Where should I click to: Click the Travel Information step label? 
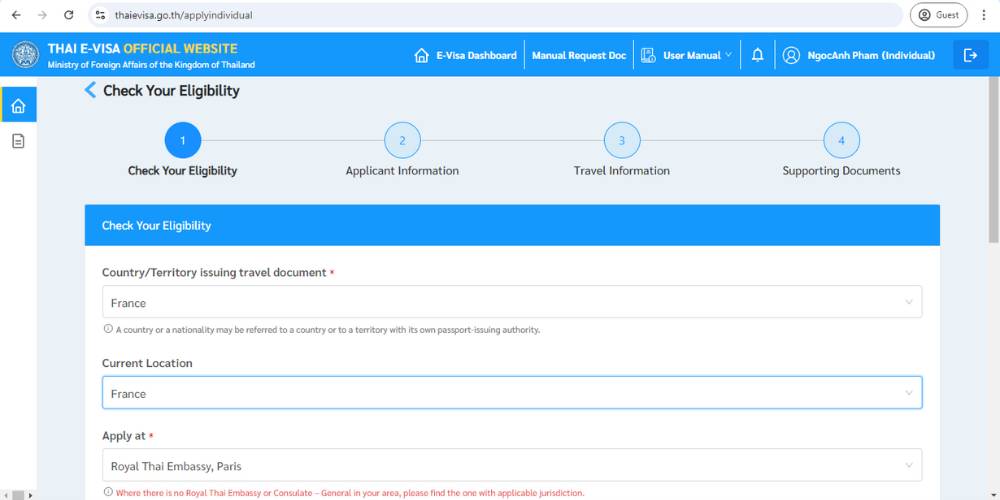pyautogui.click(x=622, y=171)
